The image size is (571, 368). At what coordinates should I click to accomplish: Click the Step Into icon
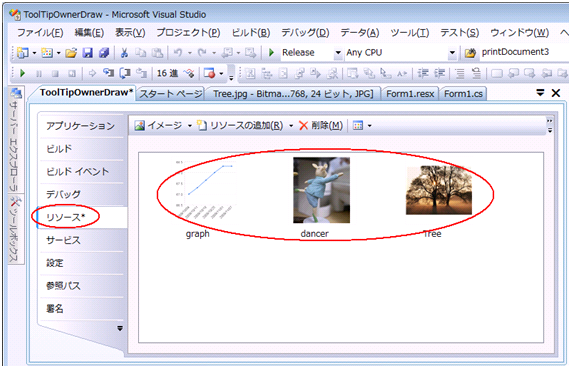(x=109, y=73)
